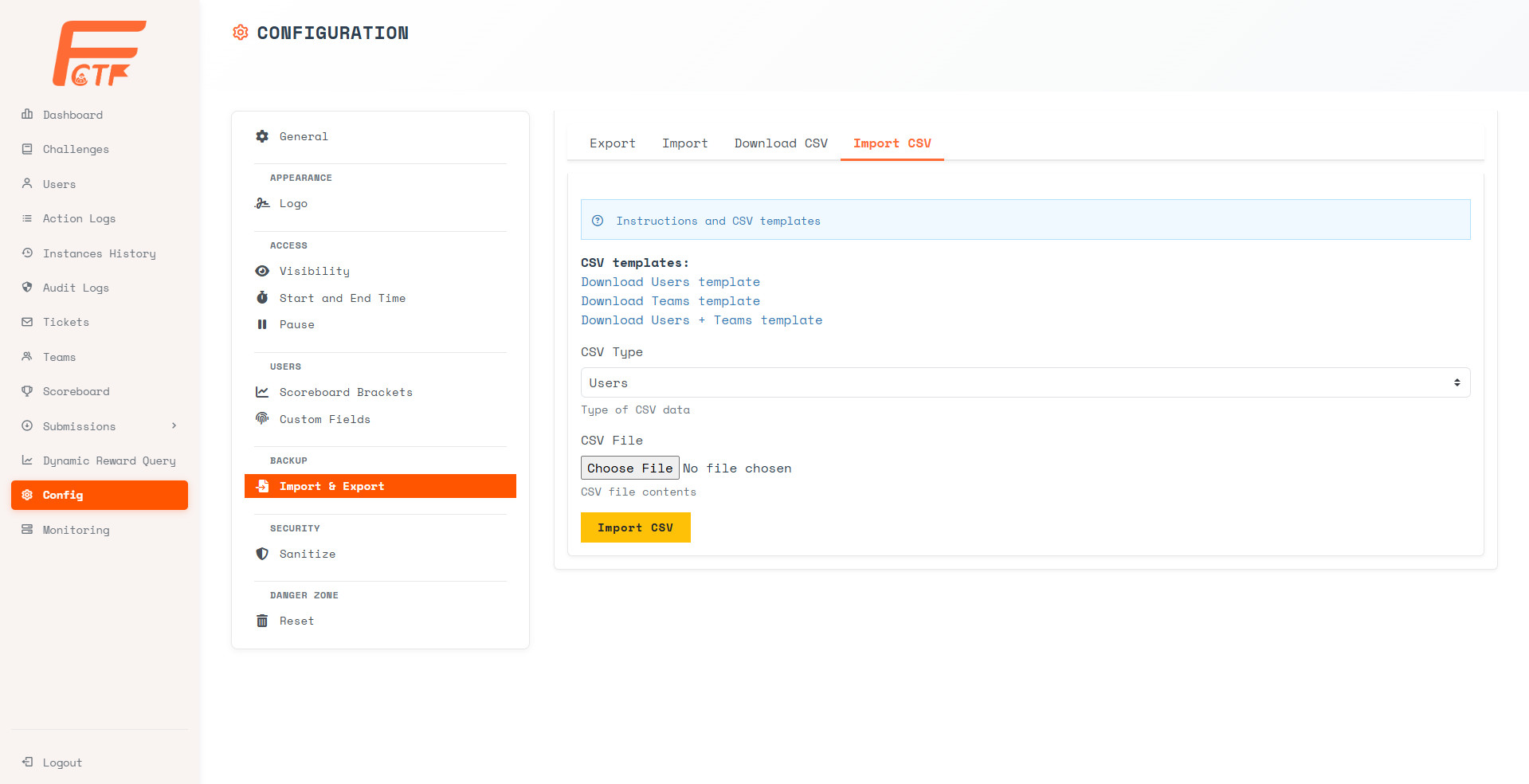Click the General settings gear icon
The image size is (1529, 784).
262,136
